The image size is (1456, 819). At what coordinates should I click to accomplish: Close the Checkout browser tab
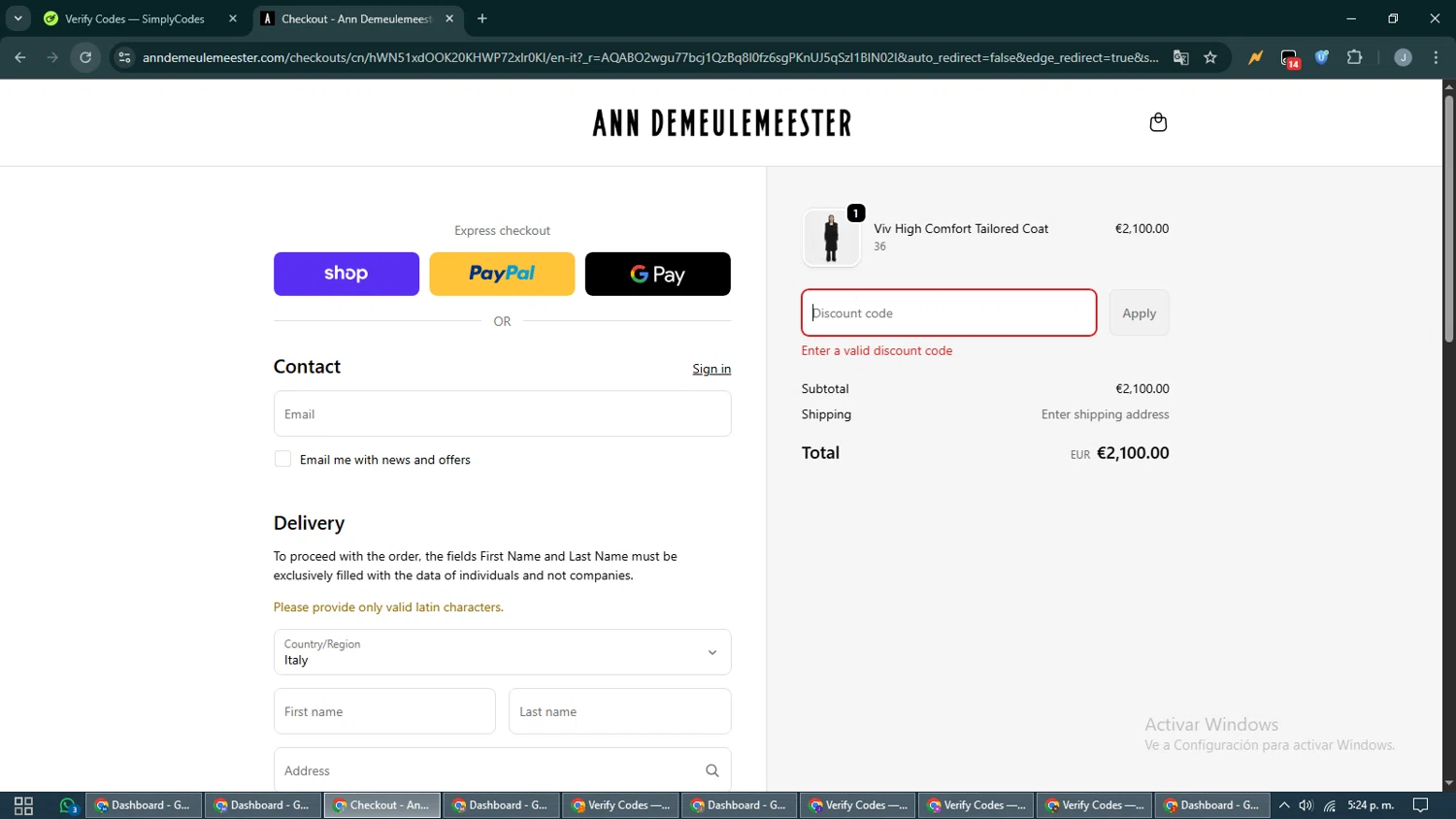click(x=449, y=18)
